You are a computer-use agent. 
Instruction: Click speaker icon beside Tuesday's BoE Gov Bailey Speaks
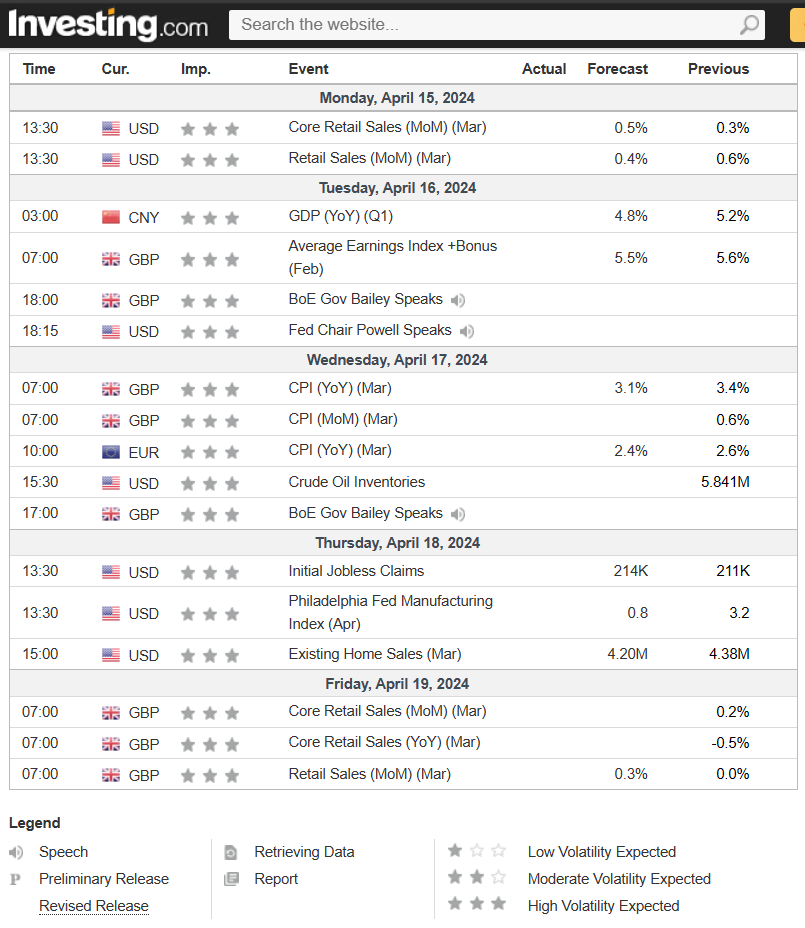click(x=457, y=300)
